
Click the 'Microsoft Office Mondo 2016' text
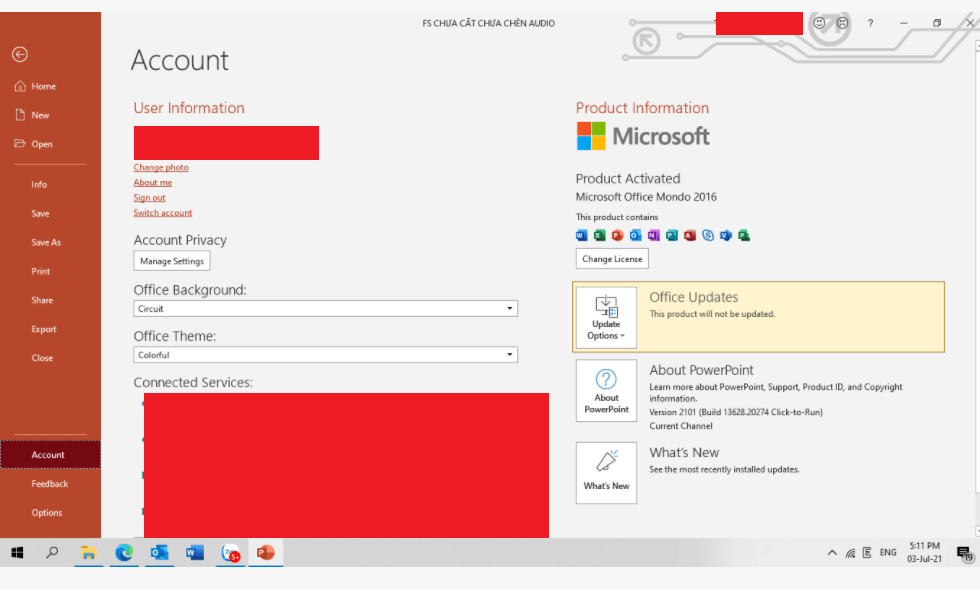click(x=646, y=197)
